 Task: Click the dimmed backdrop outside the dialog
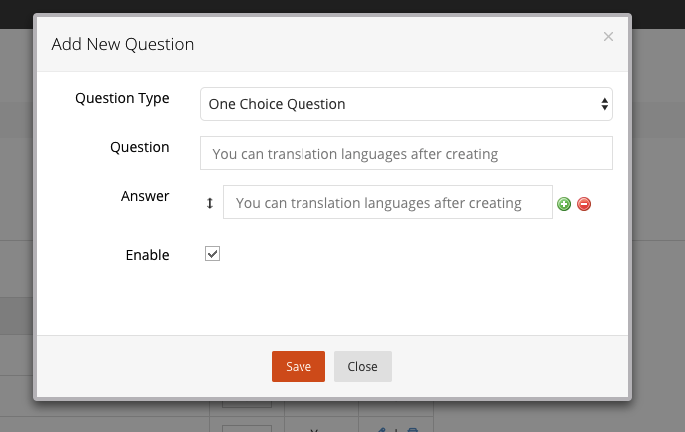tap(658, 218)
